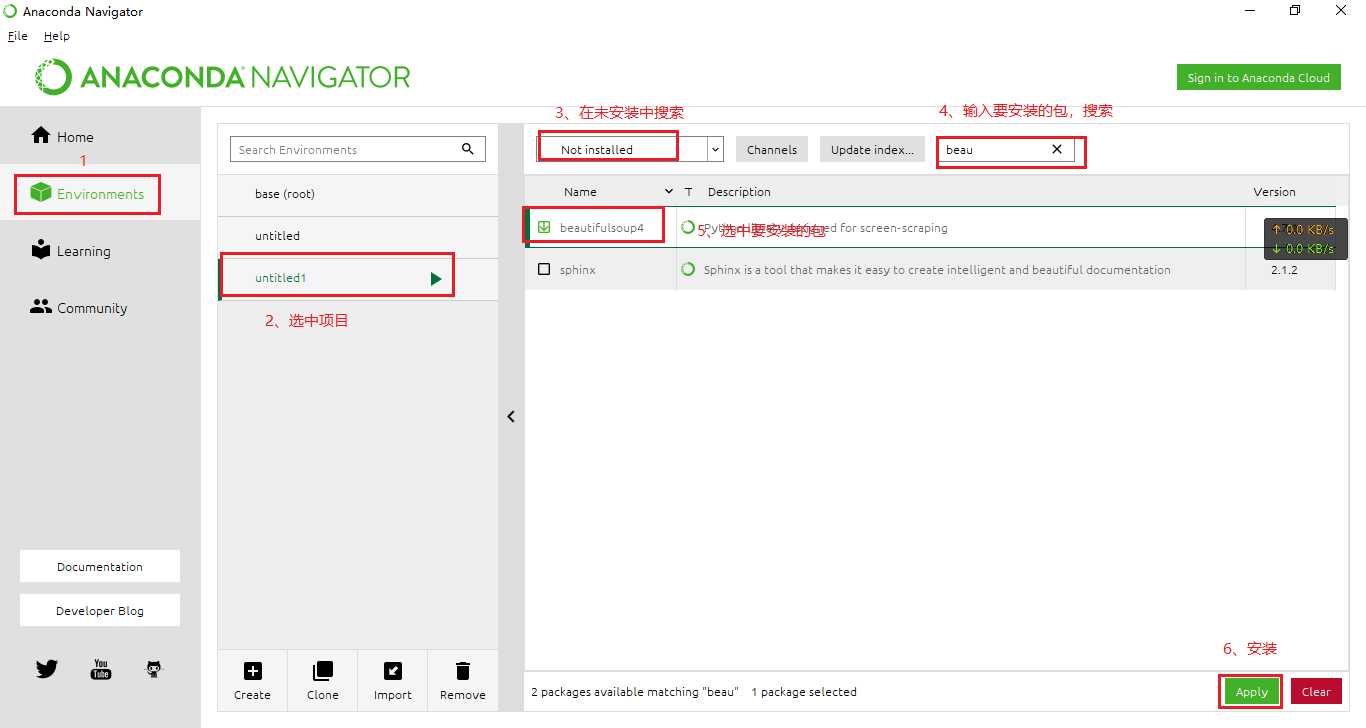Screen dimensions: 1366x728
Task: Click the Search Environments input field
Action: 358,149
